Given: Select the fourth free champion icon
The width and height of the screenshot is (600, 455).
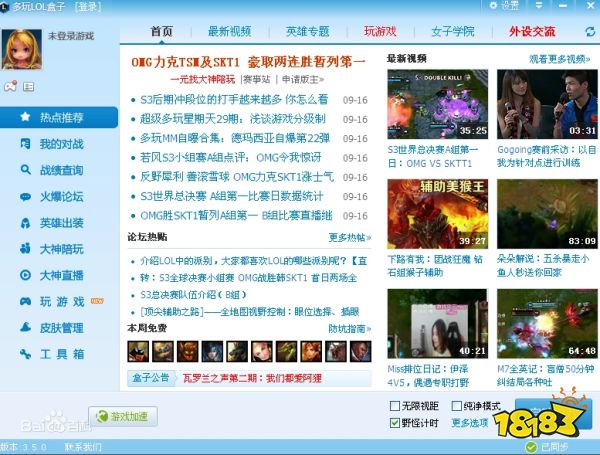Looking at the screenshot, I should (212, 351).
